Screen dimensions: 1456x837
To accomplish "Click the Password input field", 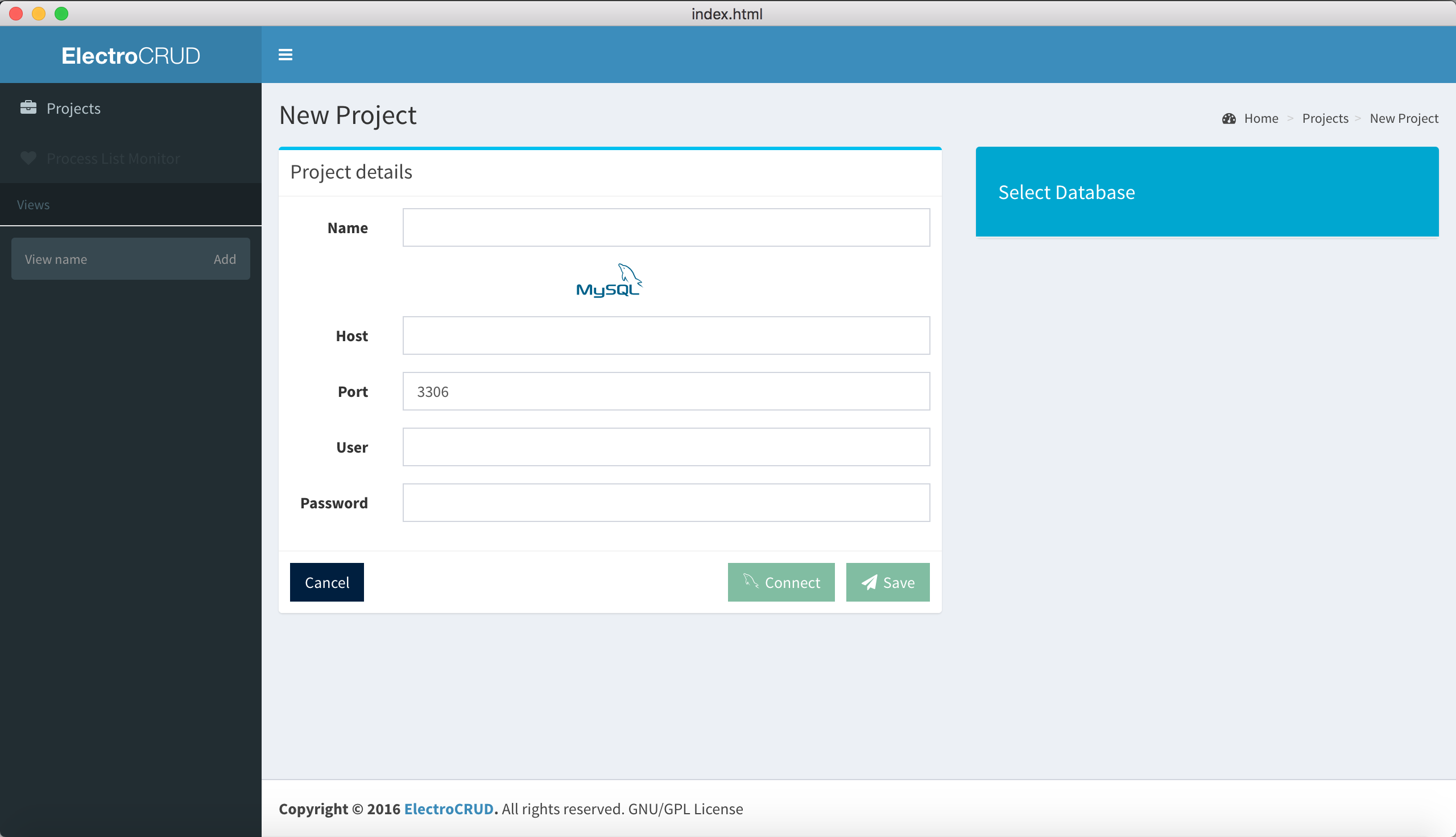I will [665, 503].
